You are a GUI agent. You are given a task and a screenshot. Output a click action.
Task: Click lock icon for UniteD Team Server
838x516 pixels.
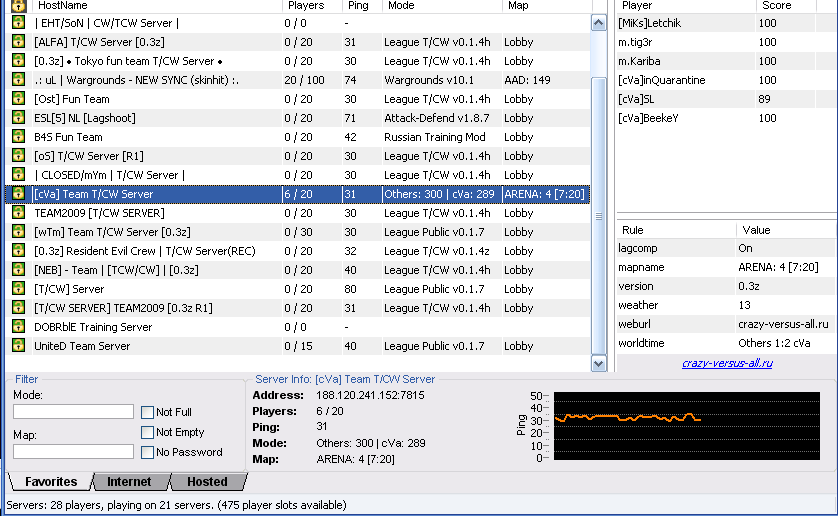tap(19, 345)
